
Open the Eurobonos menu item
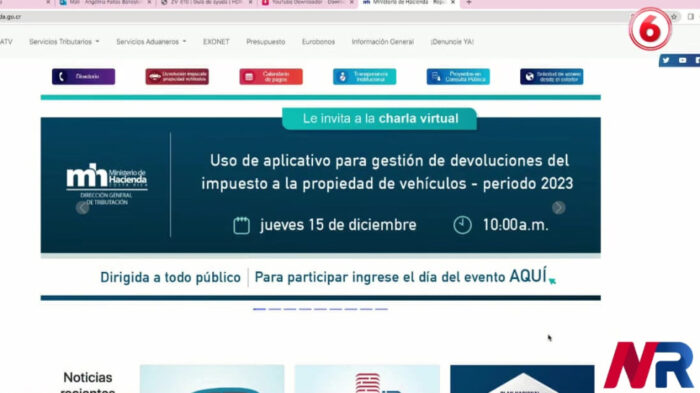[x=318, y=42]
